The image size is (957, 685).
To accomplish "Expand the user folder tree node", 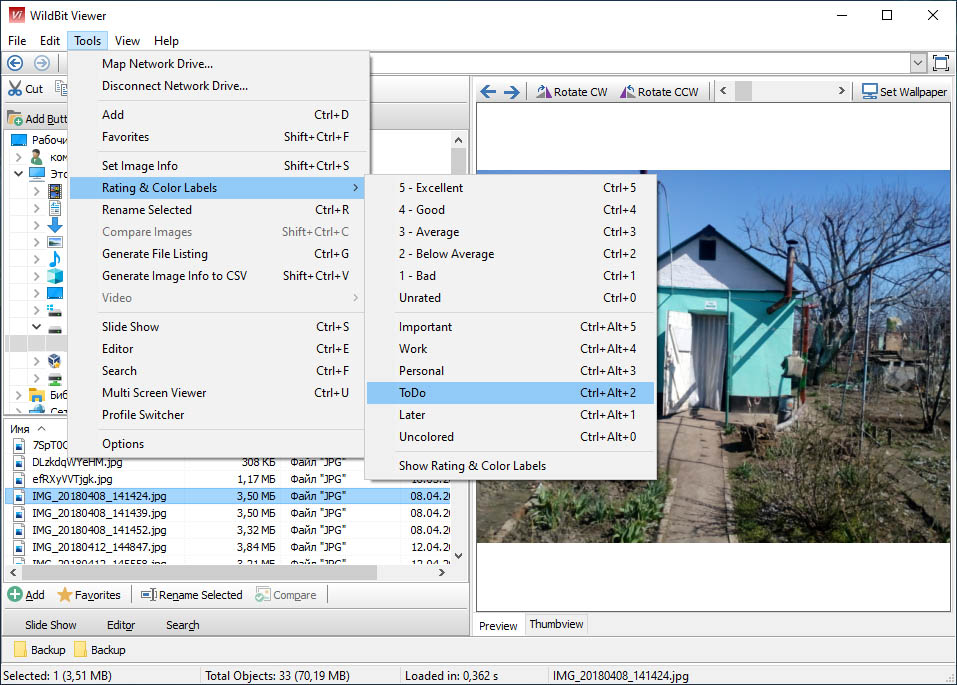I will point(18,157).
